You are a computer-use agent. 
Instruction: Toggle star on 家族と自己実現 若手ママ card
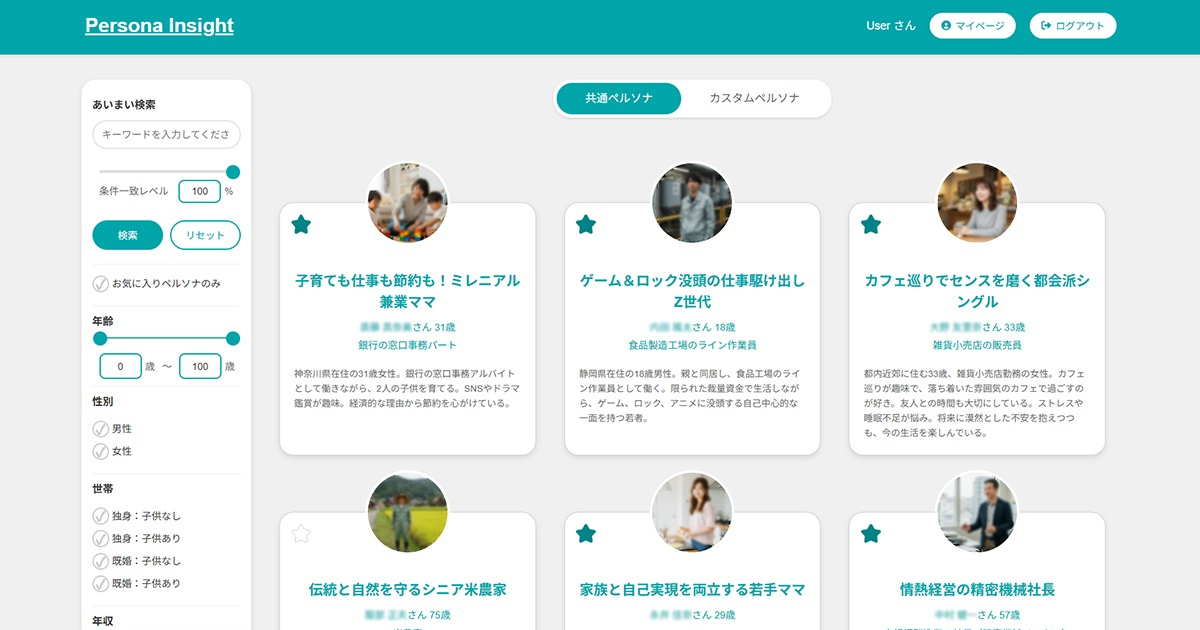point(586,534)
